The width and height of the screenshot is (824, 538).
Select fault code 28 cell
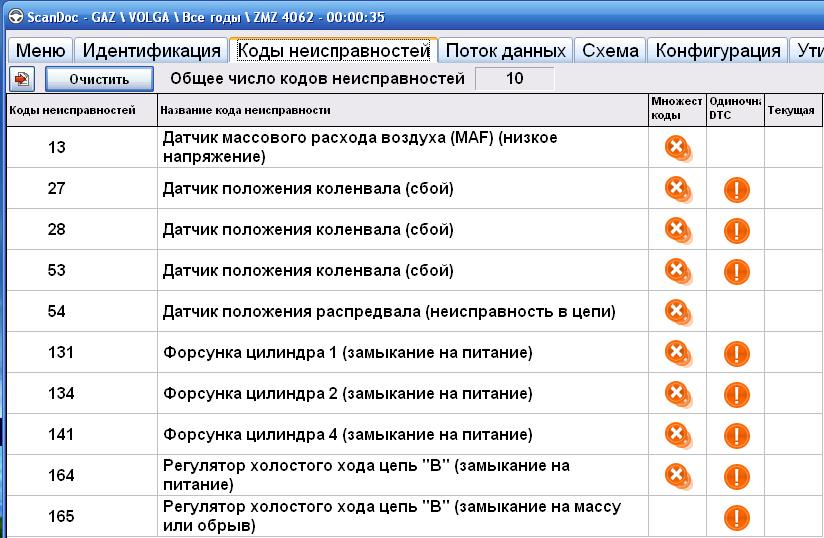[x=82, y=230]
